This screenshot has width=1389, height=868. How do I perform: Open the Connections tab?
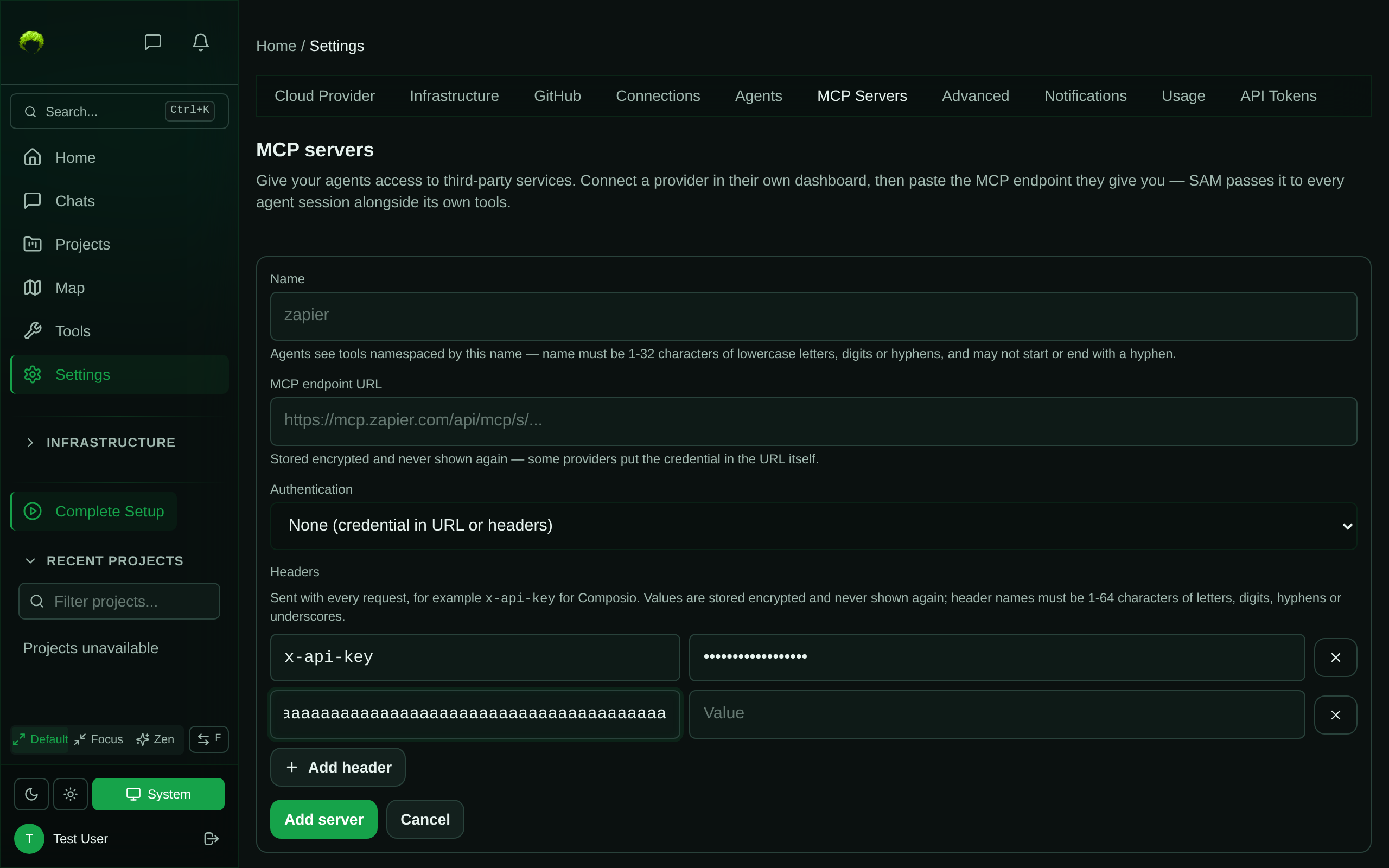[x=658, y=96]
